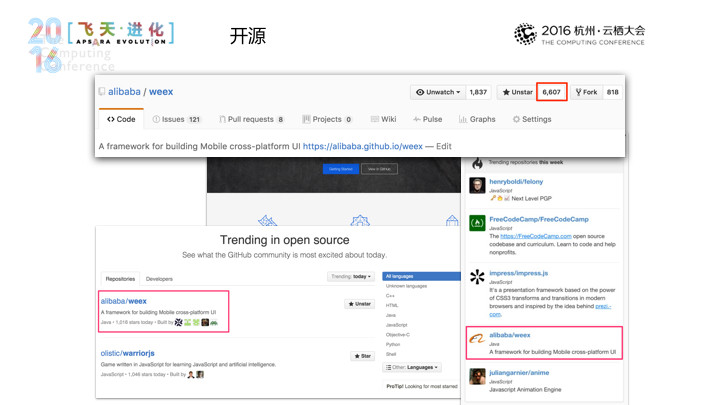
Task: Open alibaba/weex in the trending list
Action: [x=124, y=301]
